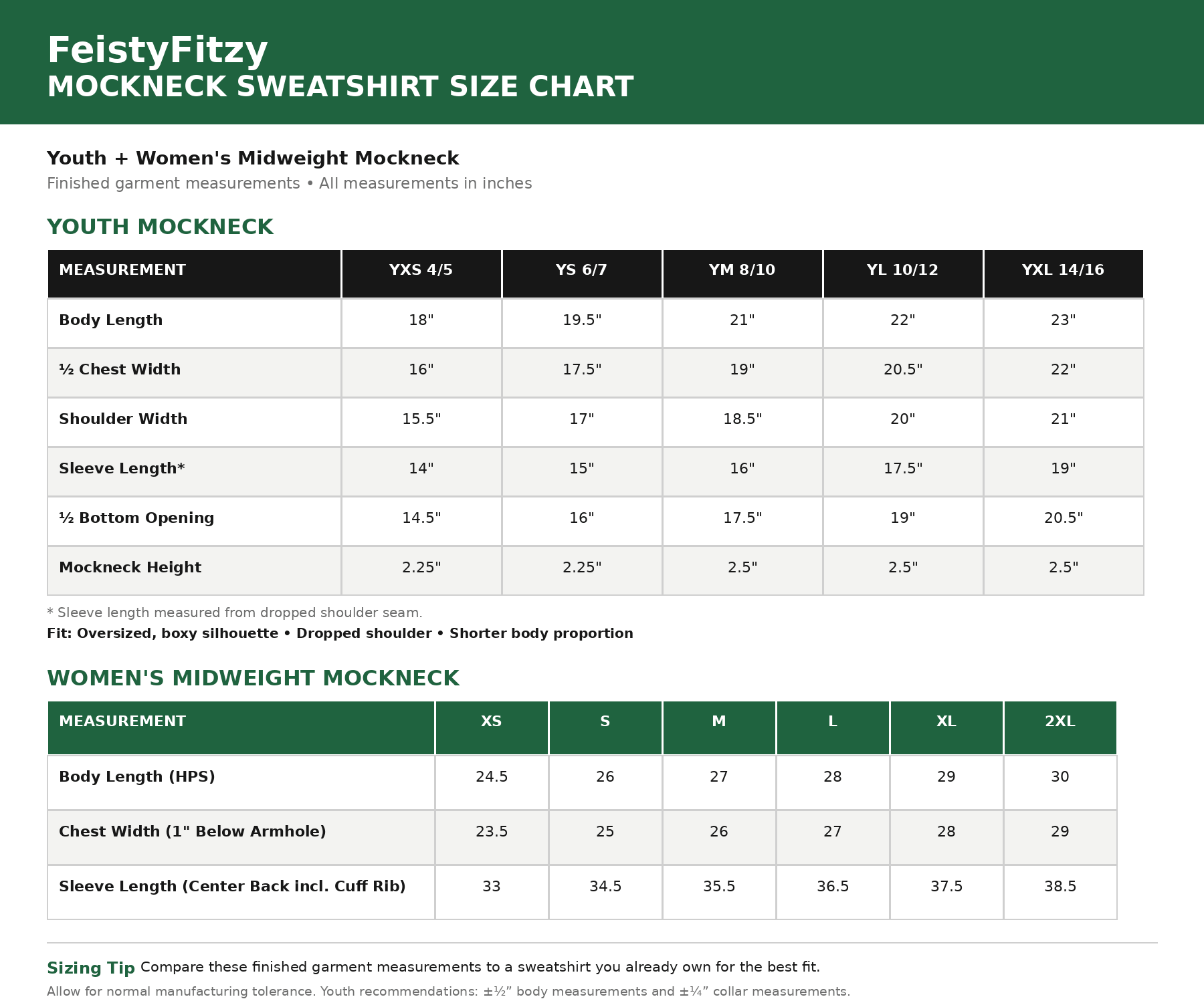Select the Sleeve Length* row label

122,469
